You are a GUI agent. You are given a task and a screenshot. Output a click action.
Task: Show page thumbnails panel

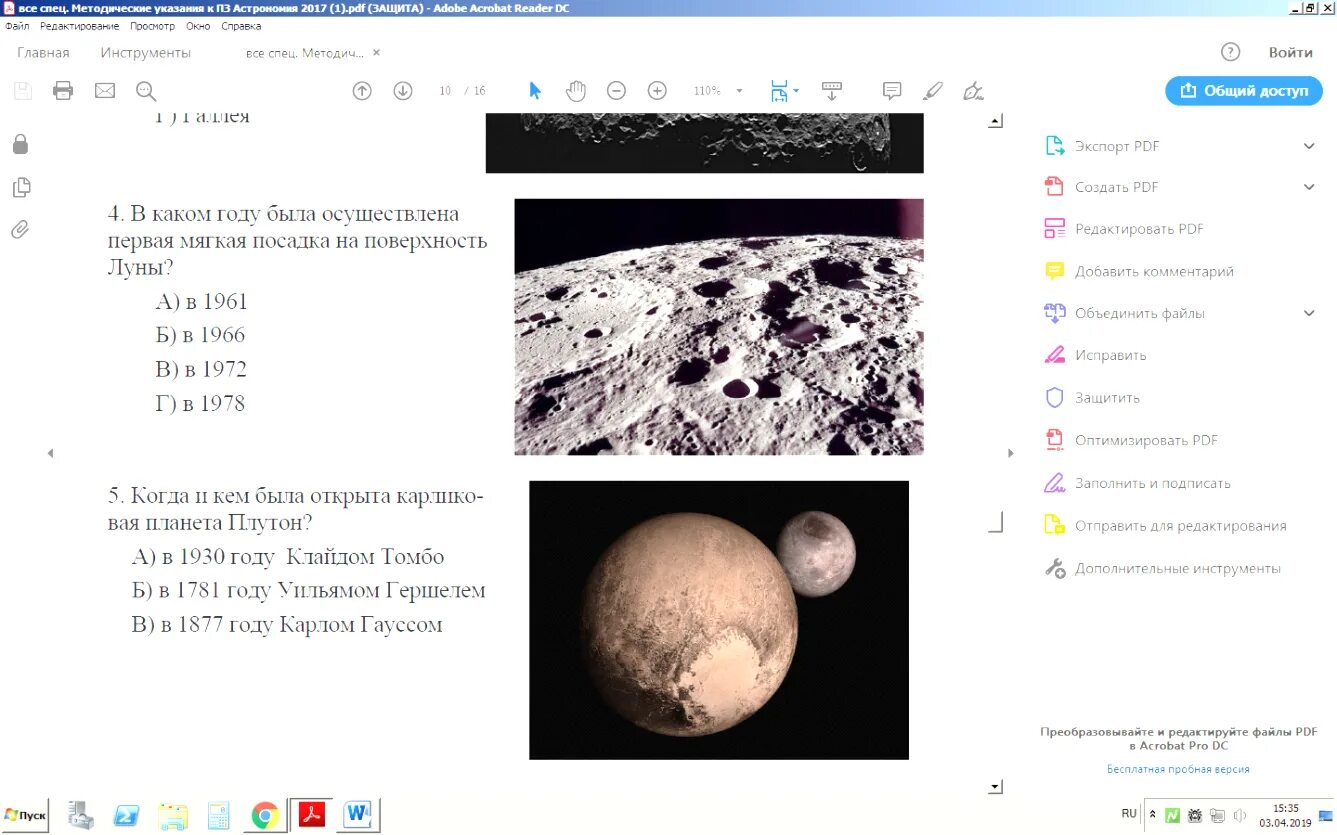point(20,187)
